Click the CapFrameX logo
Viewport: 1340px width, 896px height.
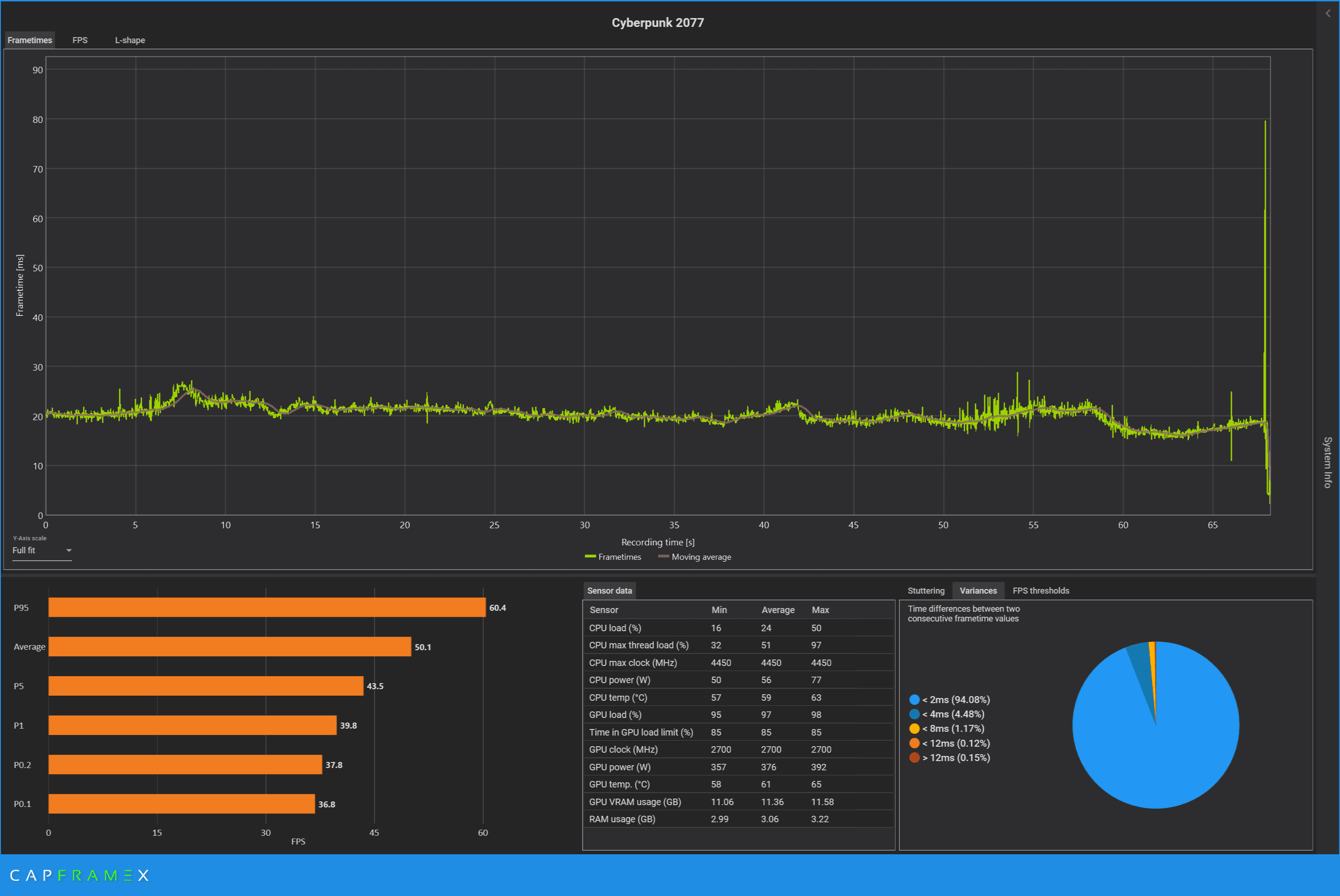pyautogui.click(x=79, y=875)
